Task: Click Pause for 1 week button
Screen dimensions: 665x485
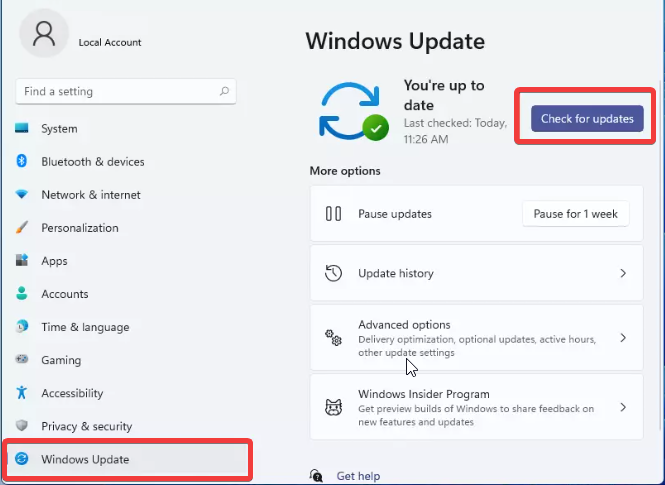Action: click(576, 214)
